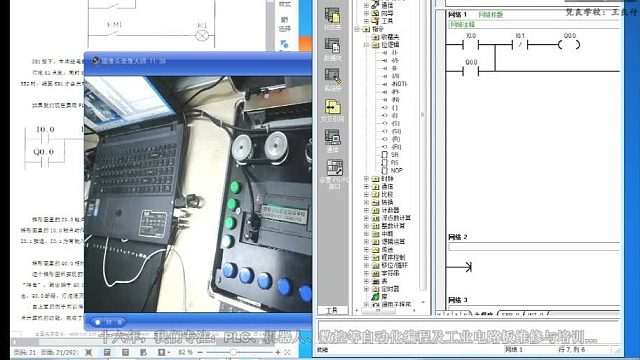Image resolution: width=640 pixels, height=360 pixels.
Task: Click the 网络 2 title field
Action: tap(534, 247)
